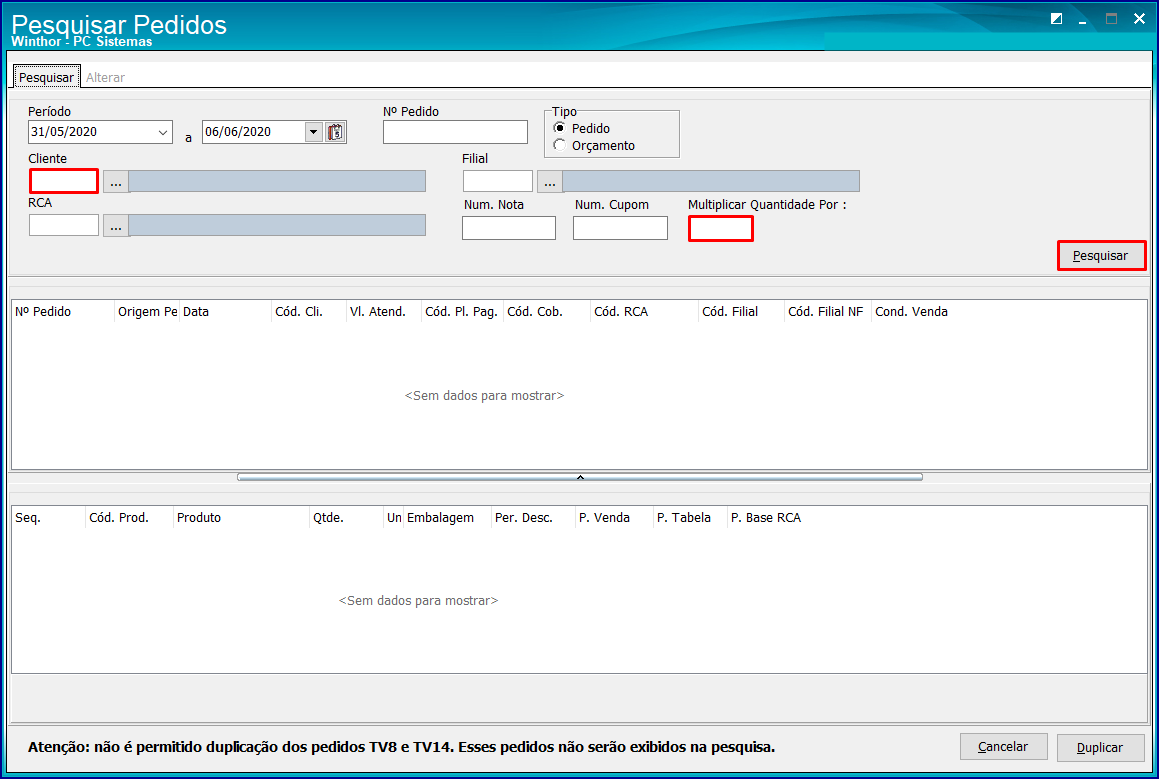Sort by Data column header
Viewport: 1159px width, 779px height.
tap(225, 312)
